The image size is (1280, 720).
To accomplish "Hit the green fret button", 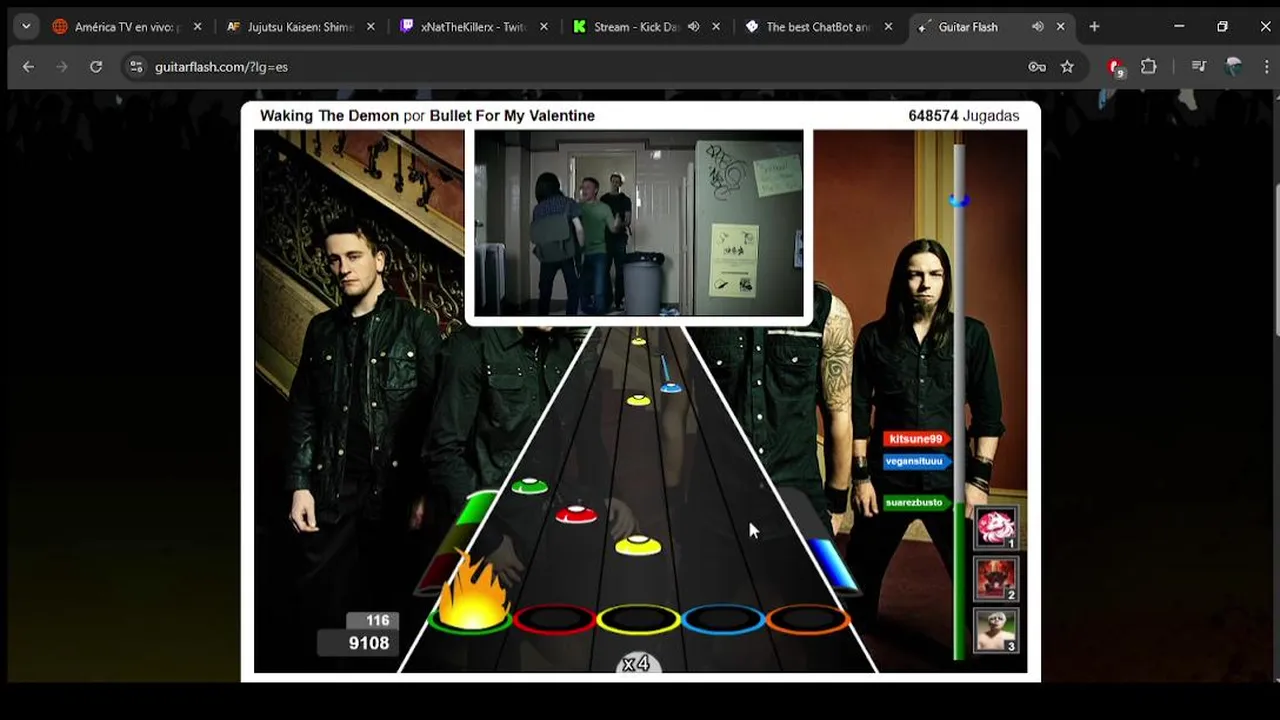I will tap(470, 621).
